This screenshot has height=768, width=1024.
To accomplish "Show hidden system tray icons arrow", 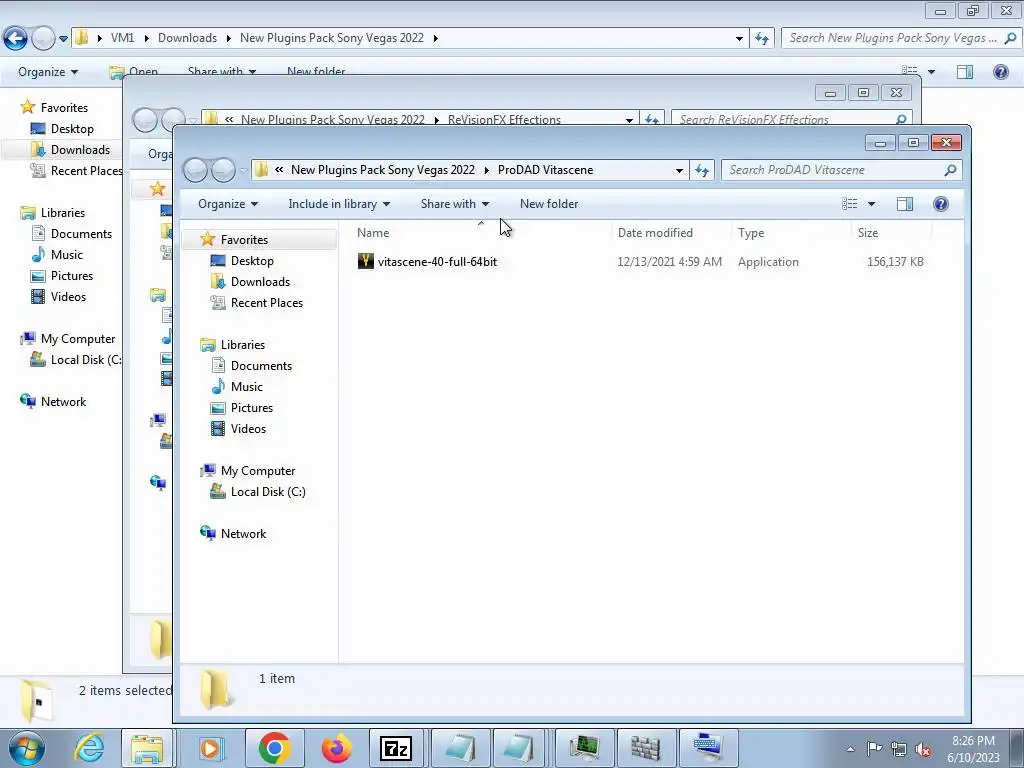I will tap(850, 749).
